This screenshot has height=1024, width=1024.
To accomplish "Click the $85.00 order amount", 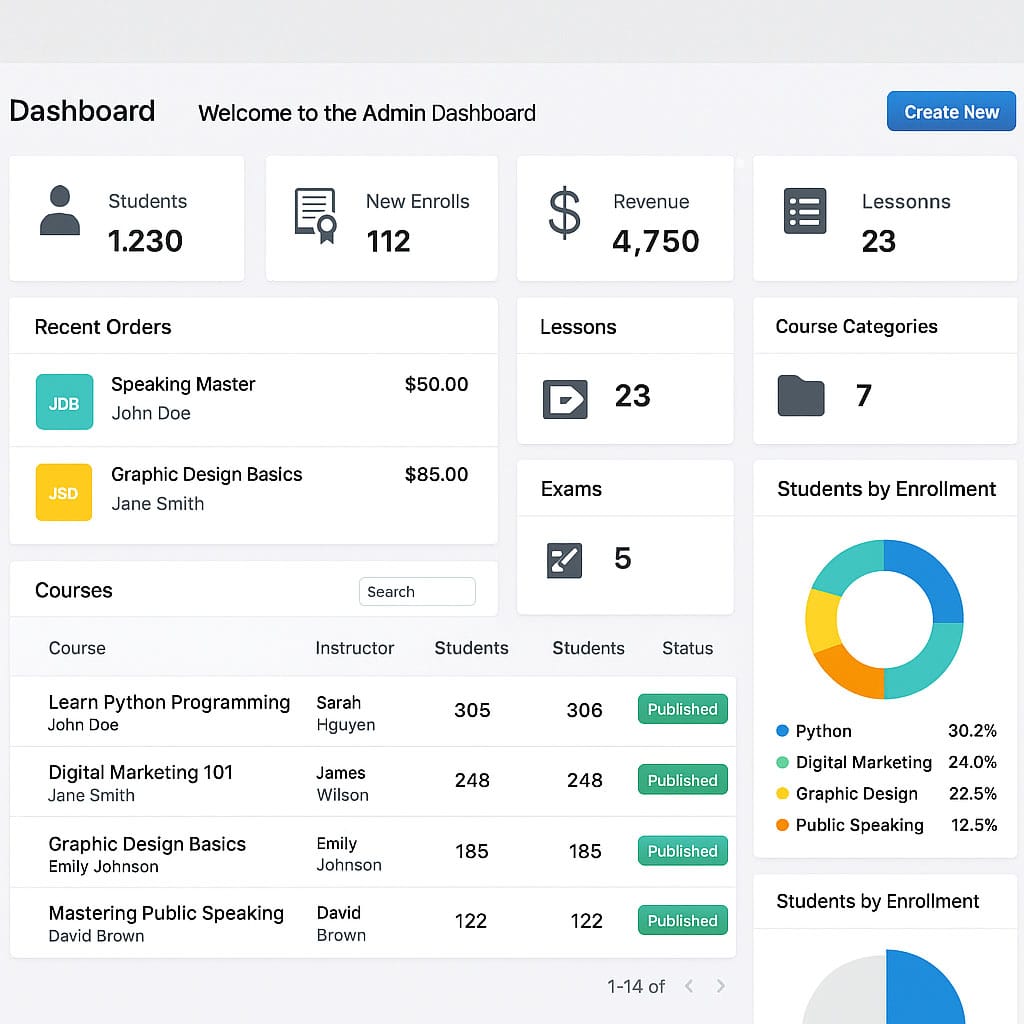I will coord(436,474).
